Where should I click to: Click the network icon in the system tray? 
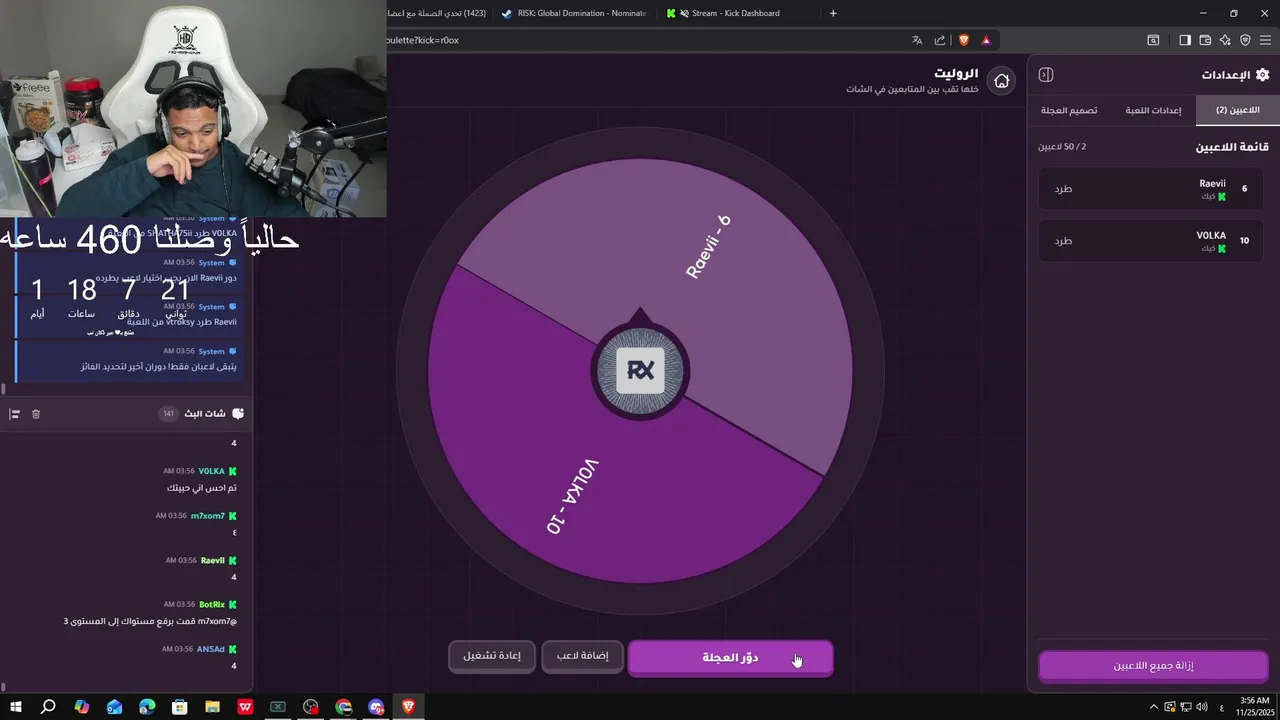coord(1185,707)
